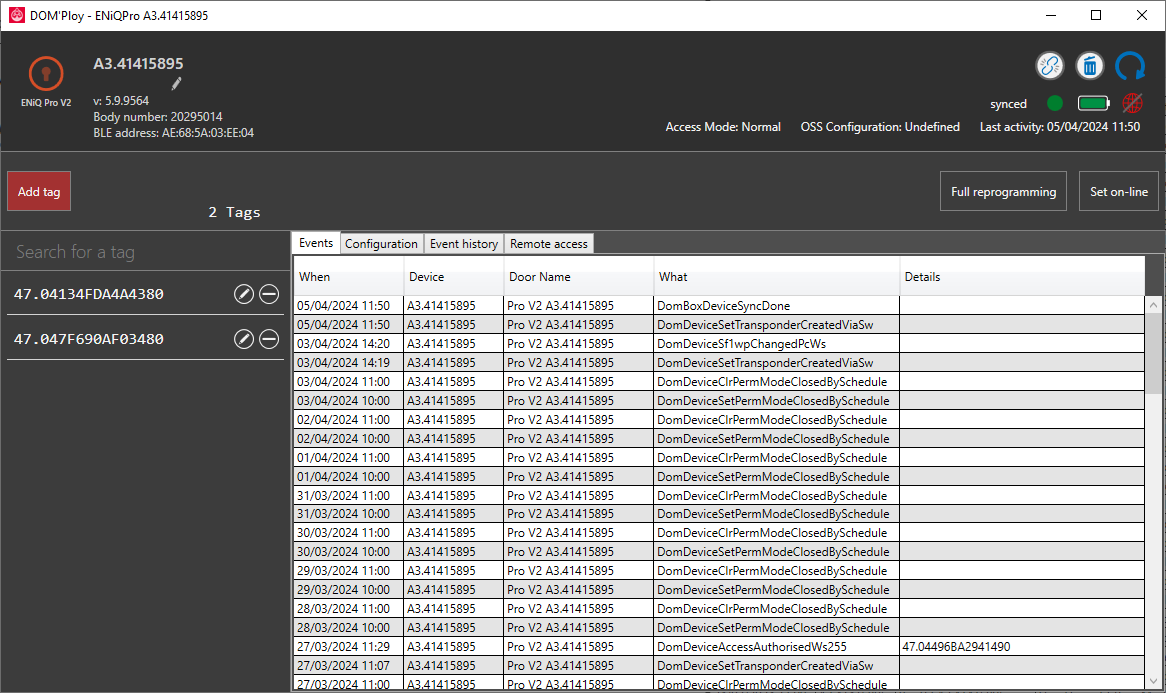Click the DOM'Ploy app icon in title bar
Screen dimensions: 1166x693
16,15
